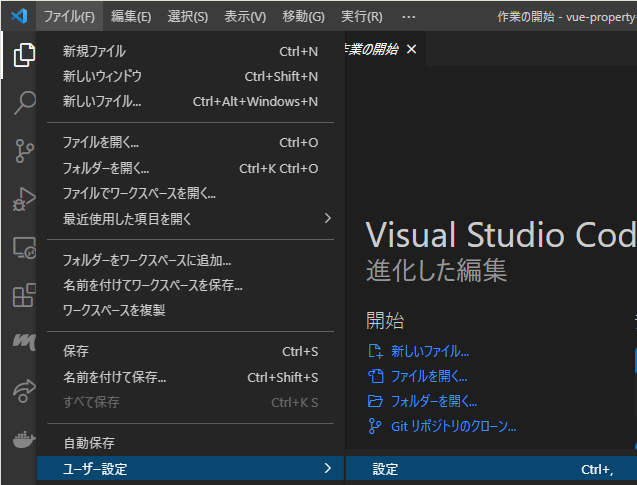Expand ユーザー設定 submenu
This screenshot has width=637, height=485.
click(191, 468)
